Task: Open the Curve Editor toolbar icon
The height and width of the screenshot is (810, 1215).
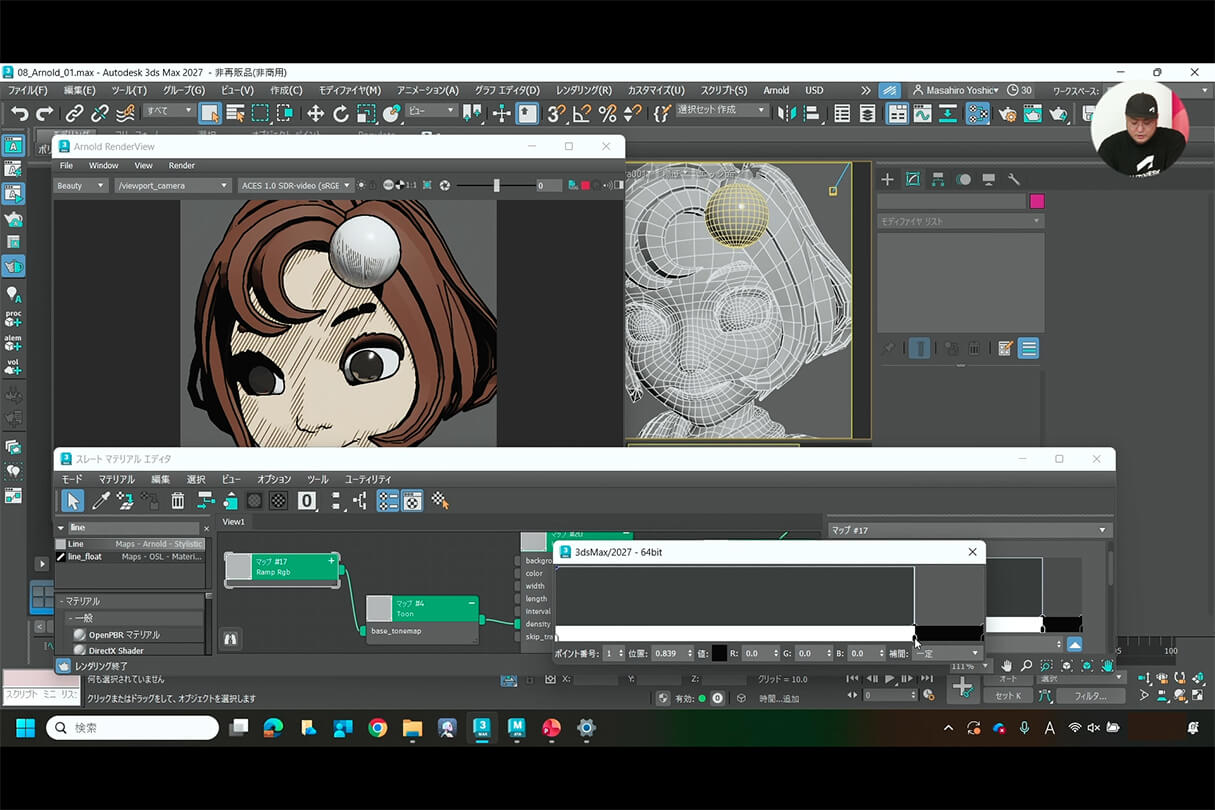Action: pos(922,113)
